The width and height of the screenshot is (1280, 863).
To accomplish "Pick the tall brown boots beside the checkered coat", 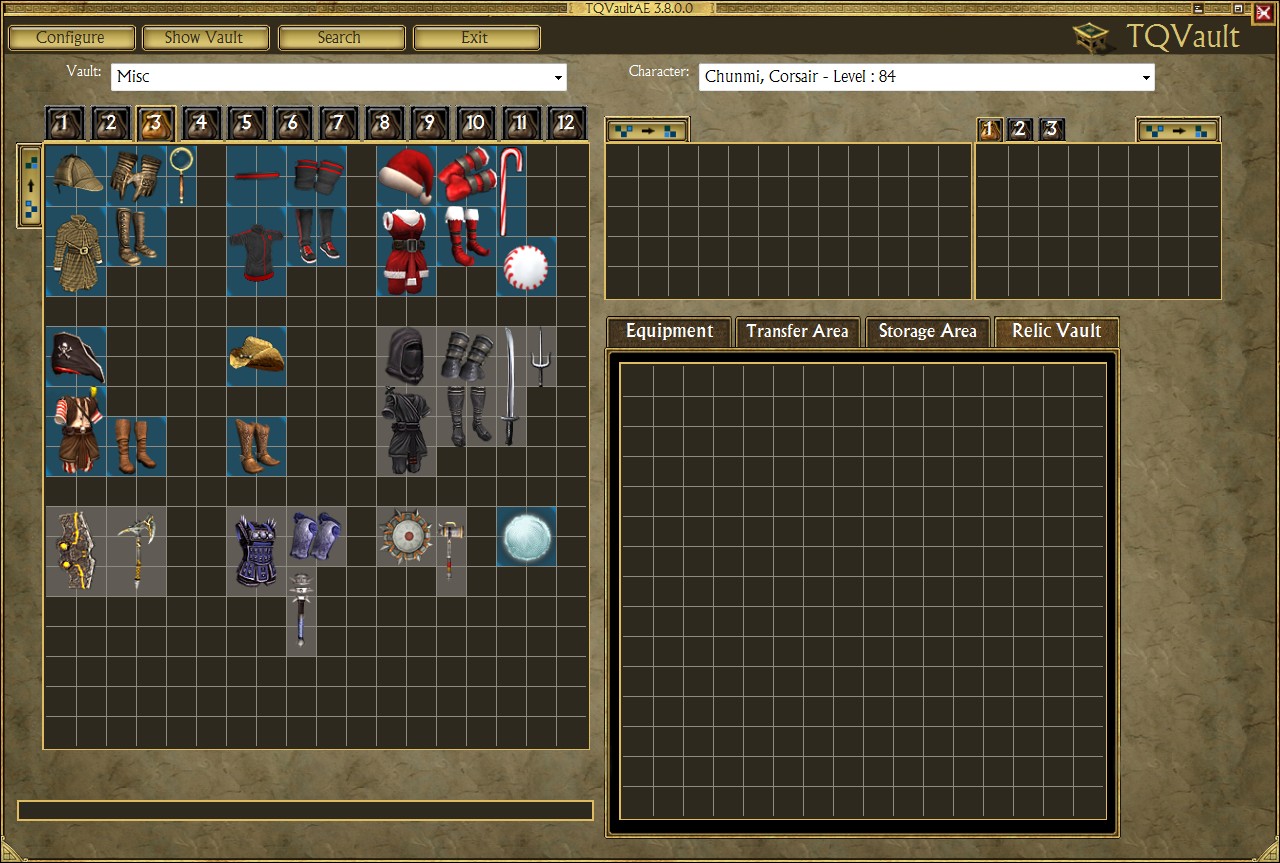I will (x=136, y=236).
